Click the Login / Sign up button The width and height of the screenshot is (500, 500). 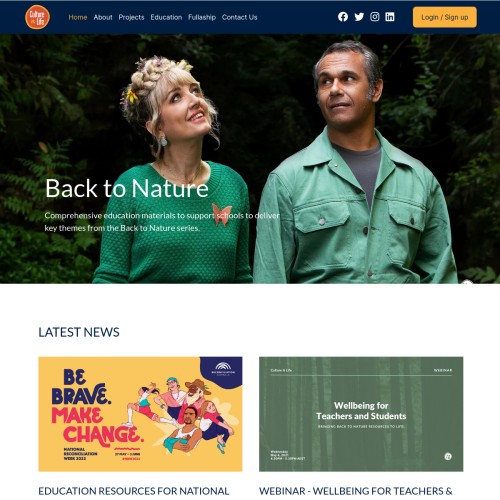click(445, 17)
